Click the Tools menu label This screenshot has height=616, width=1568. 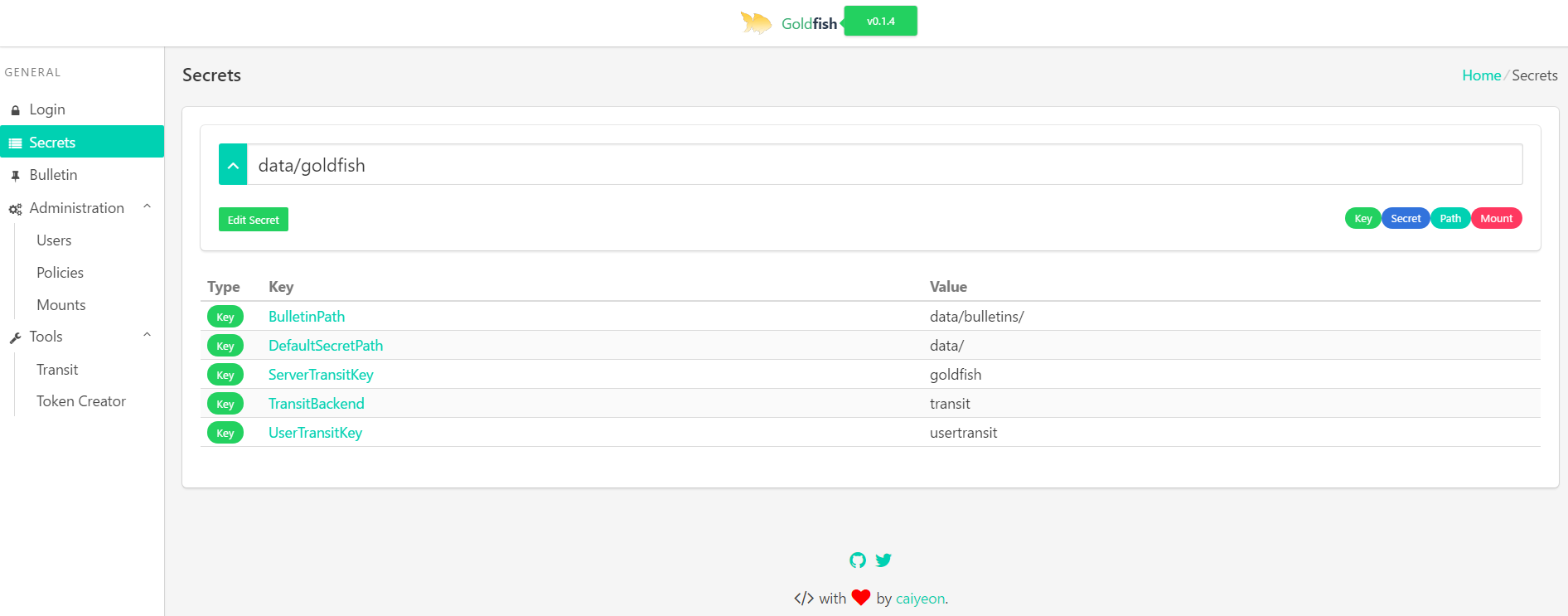(x=46, y=337)
